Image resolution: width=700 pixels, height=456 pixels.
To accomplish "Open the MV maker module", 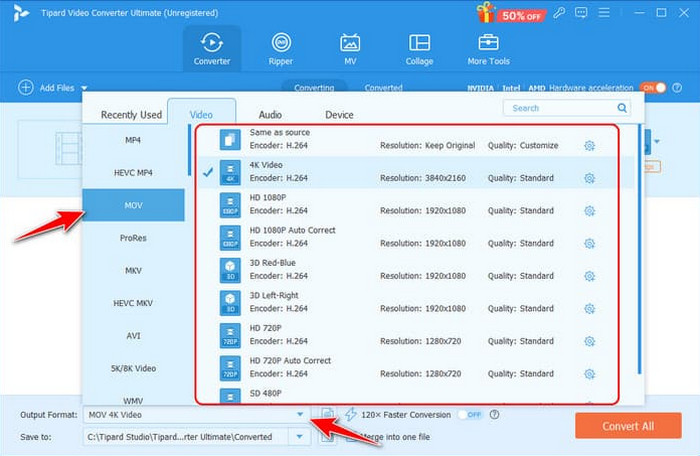I will click(350, 48).
